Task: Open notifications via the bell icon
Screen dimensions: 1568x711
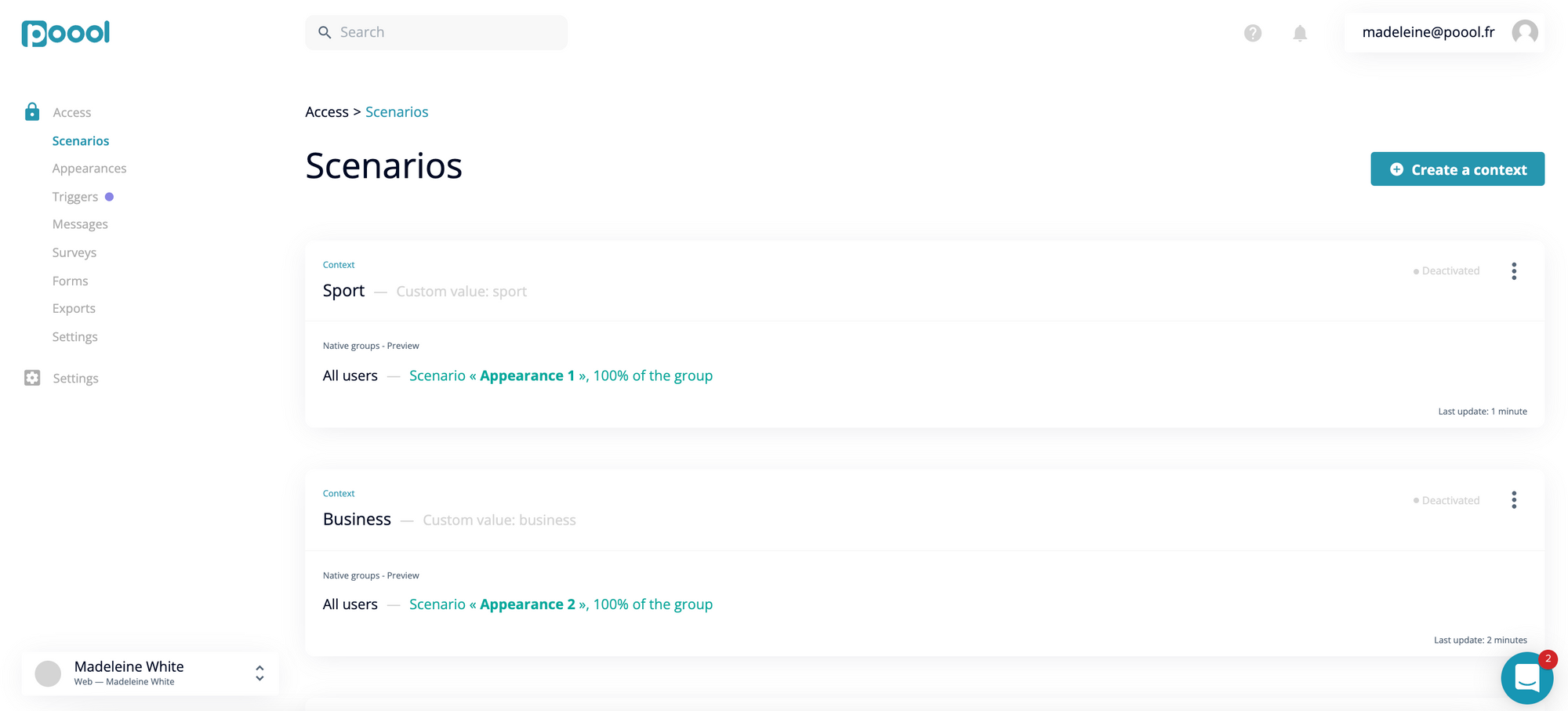Action: click(1299, 33)
